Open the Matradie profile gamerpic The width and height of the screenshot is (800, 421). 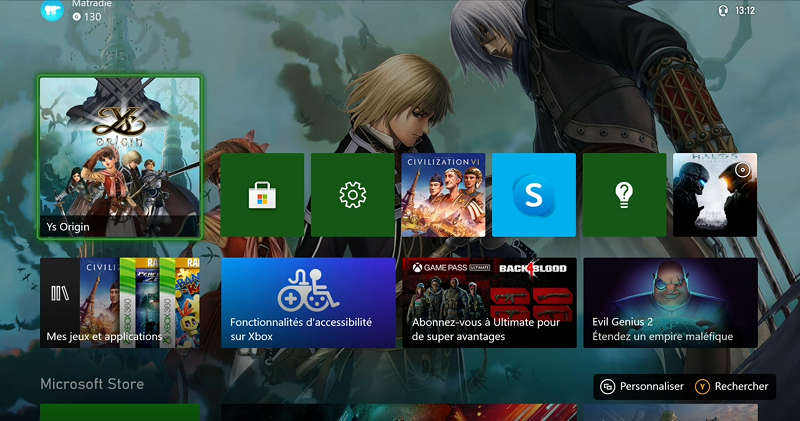(x=52, y=11)
